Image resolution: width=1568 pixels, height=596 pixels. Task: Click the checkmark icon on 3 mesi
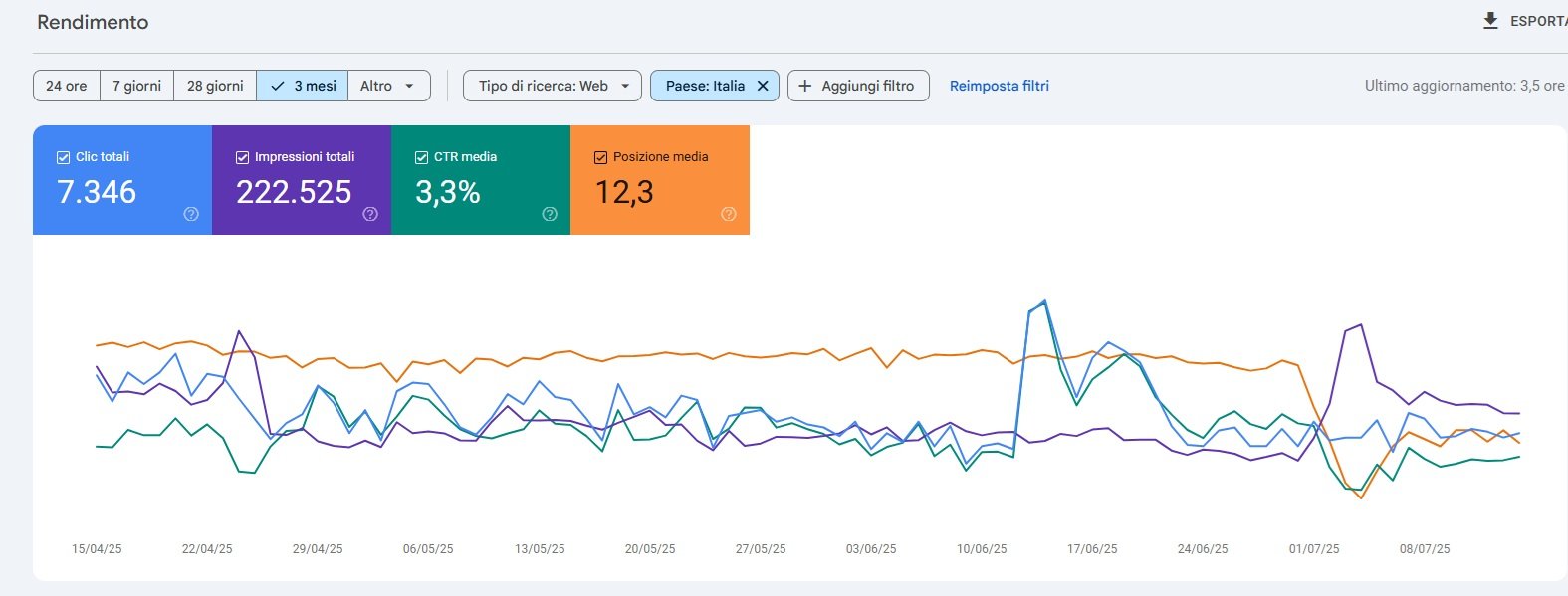click(278, 86)
